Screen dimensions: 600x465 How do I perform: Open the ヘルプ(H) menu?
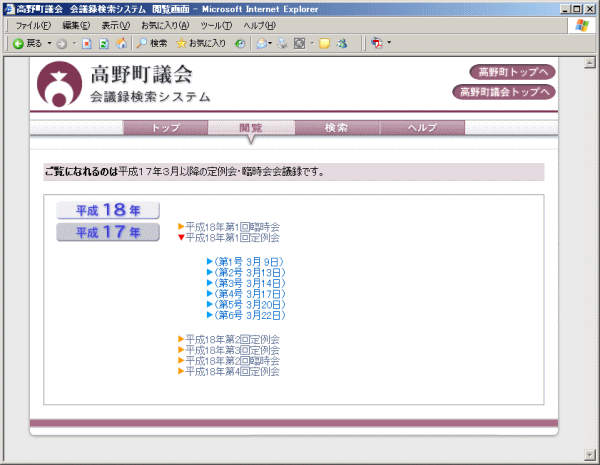coord(259,26)
